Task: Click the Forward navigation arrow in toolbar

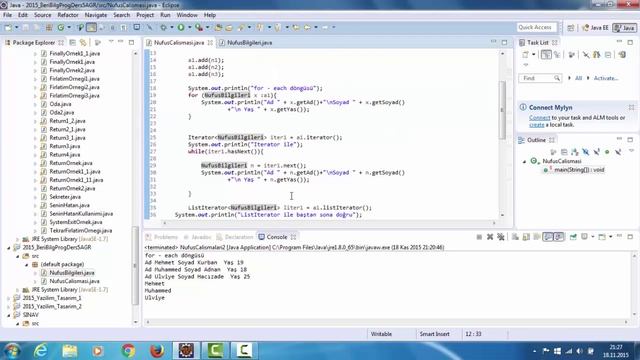Action: click(325, 27)
